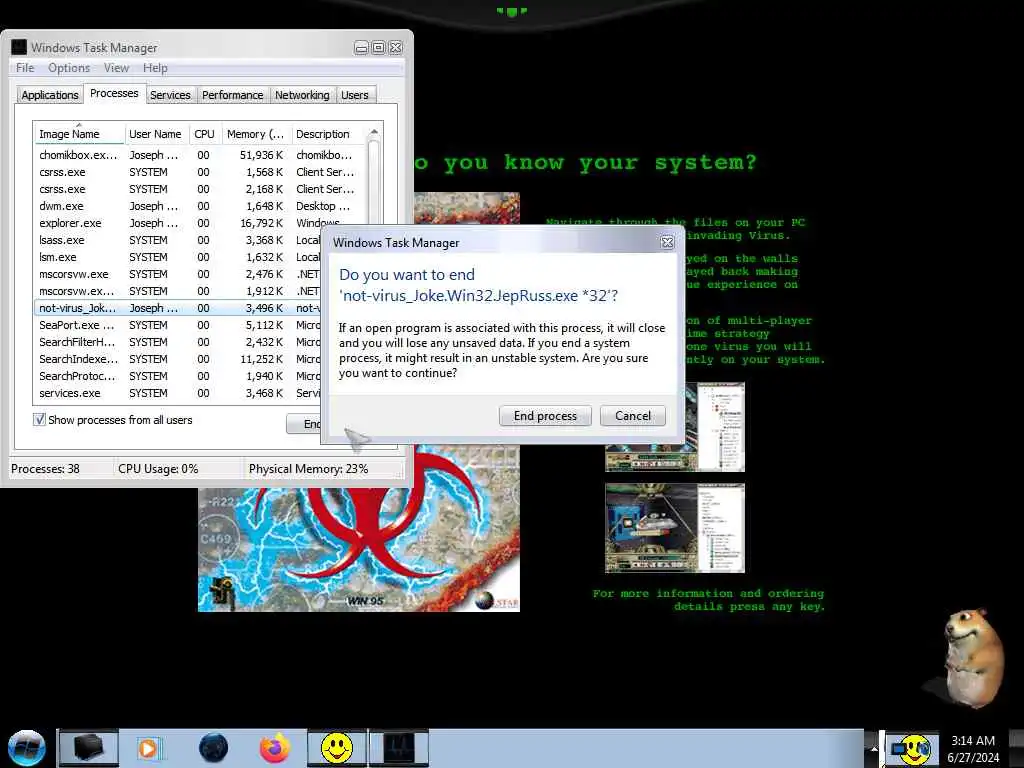The image size is (1024, 768).
Task: Open the Options menu in Task Manager
Action: point(69,68)
